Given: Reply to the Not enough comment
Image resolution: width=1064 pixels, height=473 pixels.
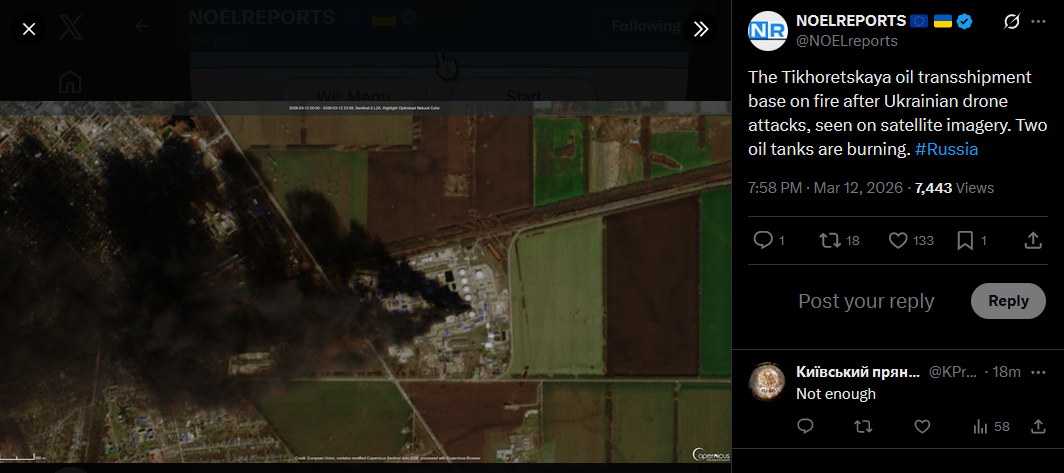Looking at the screenshot, I should tap(805, 426).
